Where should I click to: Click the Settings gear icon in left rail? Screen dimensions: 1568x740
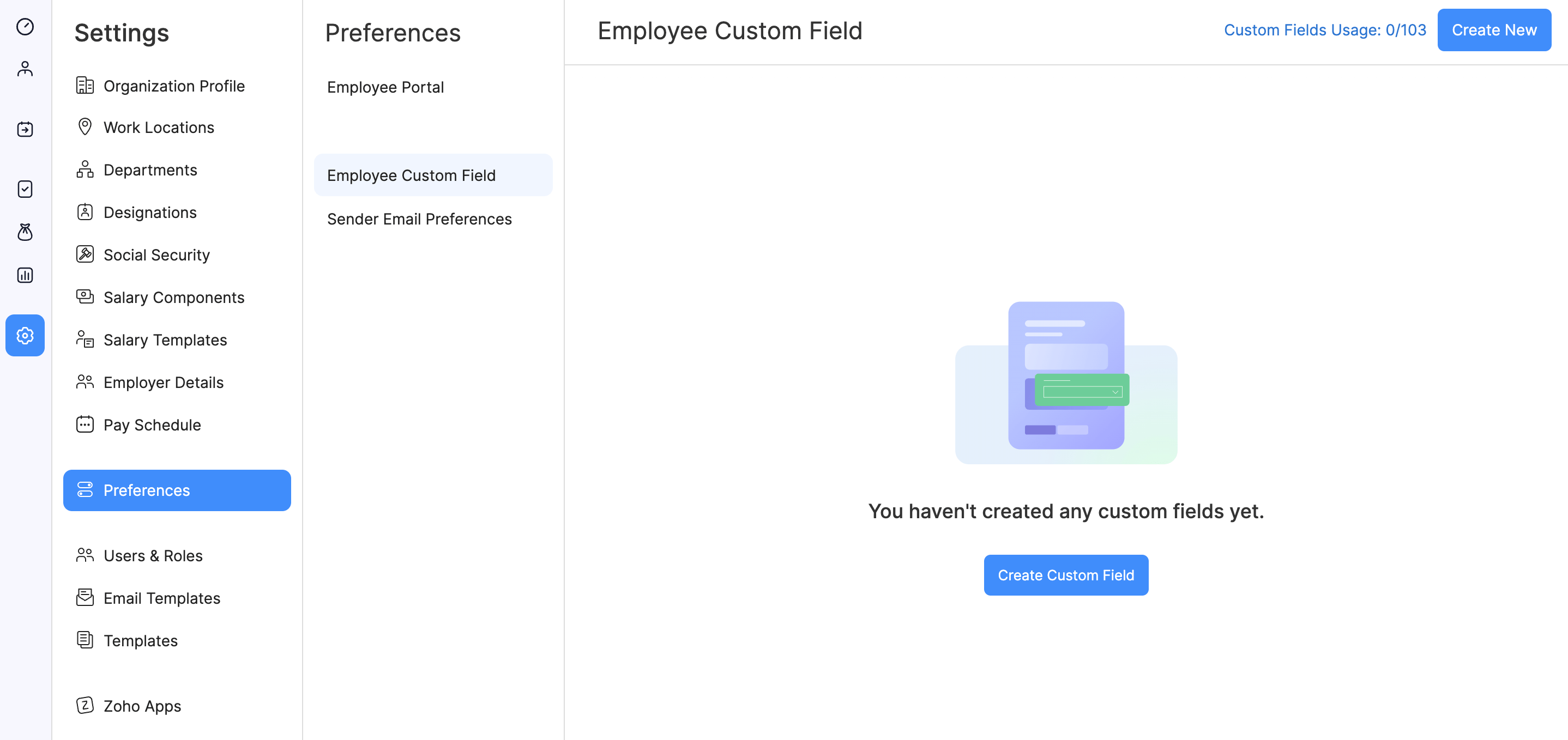point(25,335)
